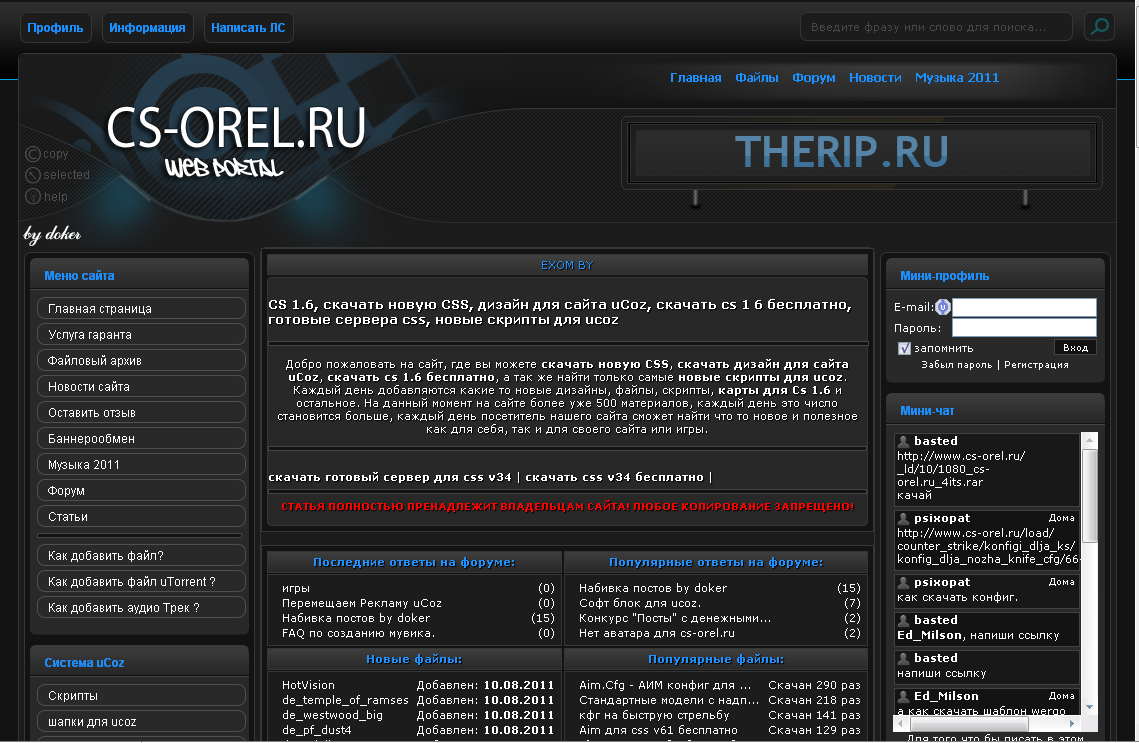Click the avatar icon beside Ed_Milson's message

[904, 697]
